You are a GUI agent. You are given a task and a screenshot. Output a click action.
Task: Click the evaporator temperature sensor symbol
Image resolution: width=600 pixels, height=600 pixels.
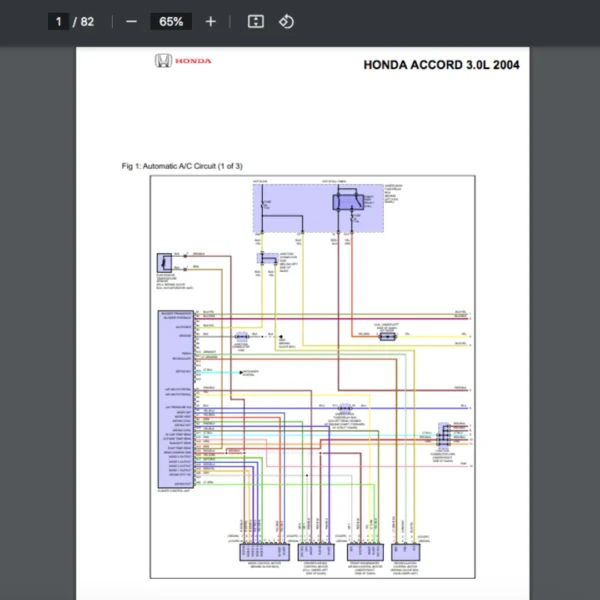pos(161,264)
